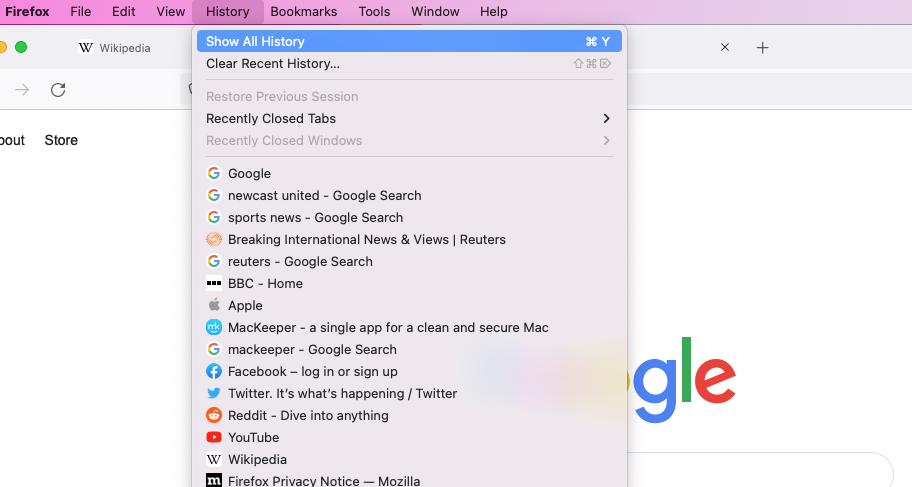Open MacKeeper single app history entry

pyautogui.click(x=409, y=328)
